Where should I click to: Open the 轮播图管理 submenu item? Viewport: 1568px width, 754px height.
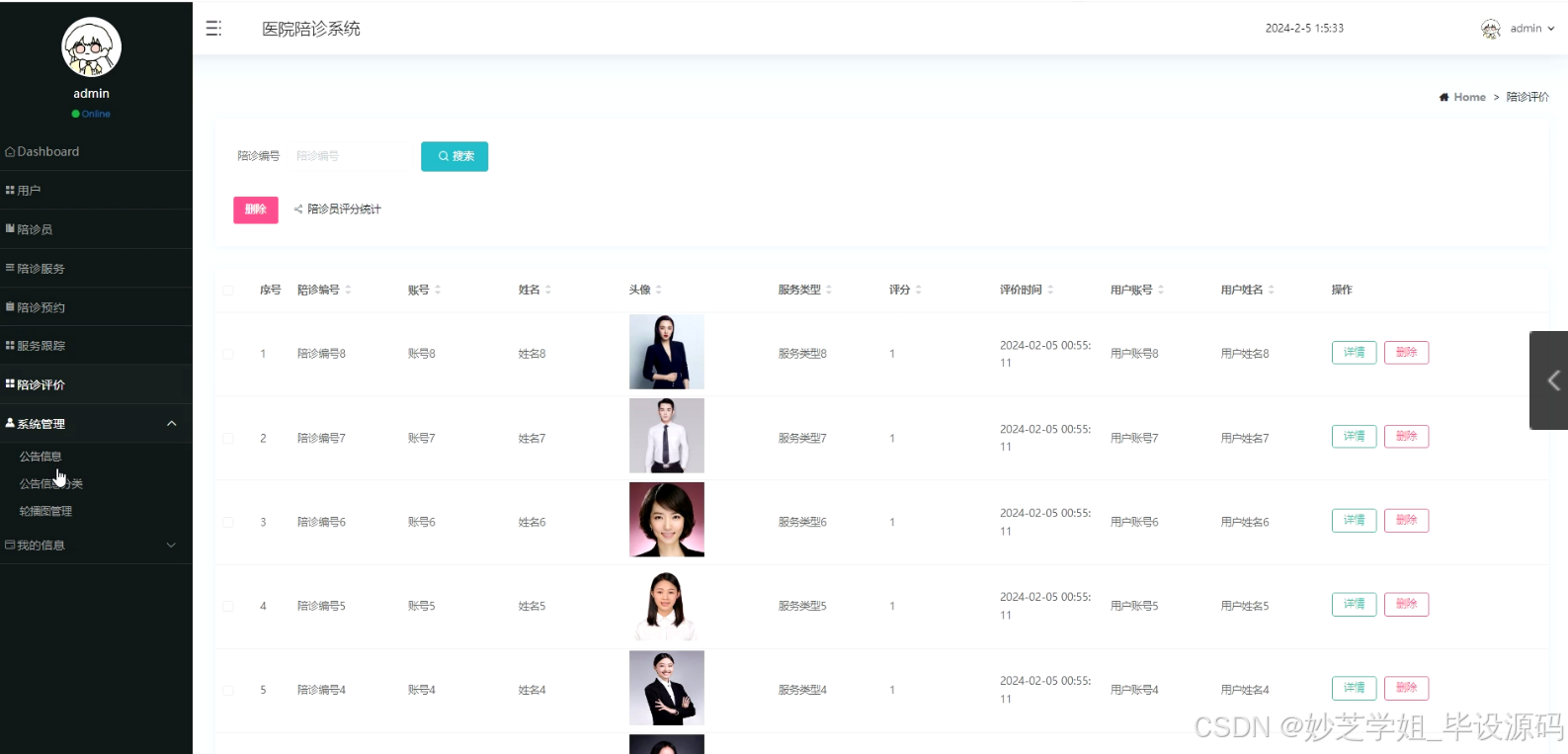pyautogui.click(x=45, y=511)
